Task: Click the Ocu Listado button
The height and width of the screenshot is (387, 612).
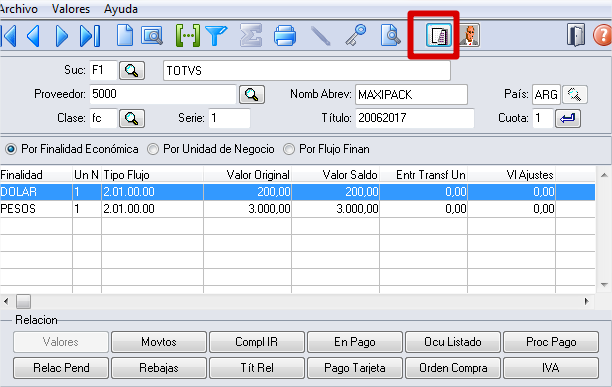Action: tap(453, 342)
